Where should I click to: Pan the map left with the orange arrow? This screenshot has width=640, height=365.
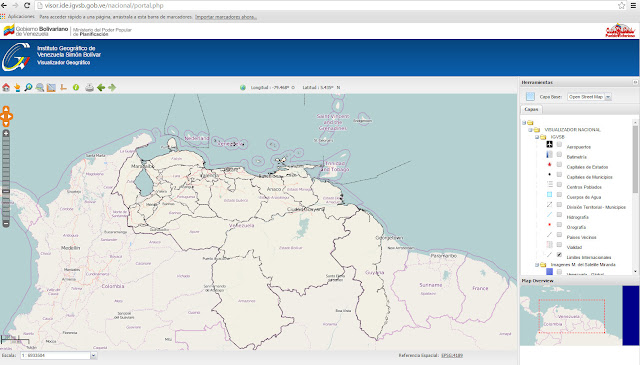point(2,116)
